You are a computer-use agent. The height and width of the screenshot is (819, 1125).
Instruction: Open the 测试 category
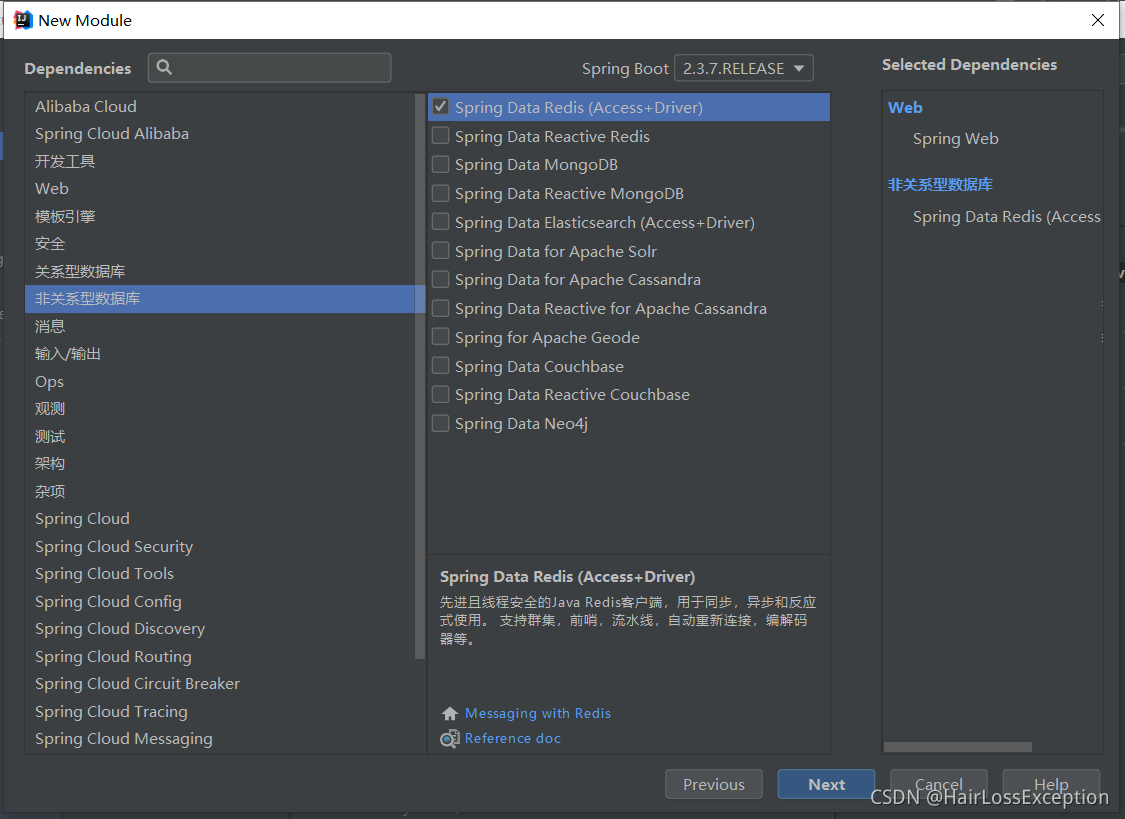coord(220,436)
